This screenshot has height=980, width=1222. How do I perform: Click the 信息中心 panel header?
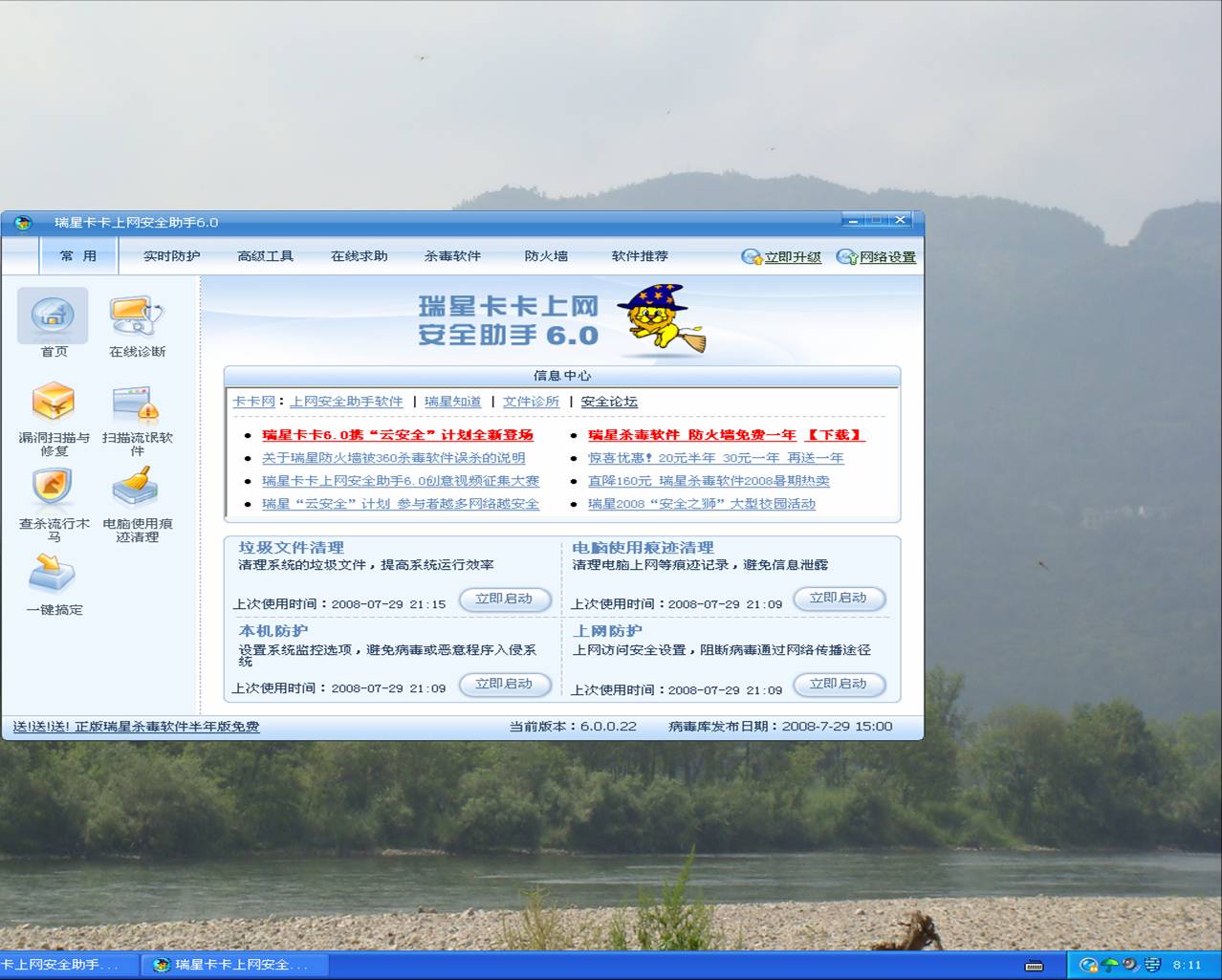562,376
